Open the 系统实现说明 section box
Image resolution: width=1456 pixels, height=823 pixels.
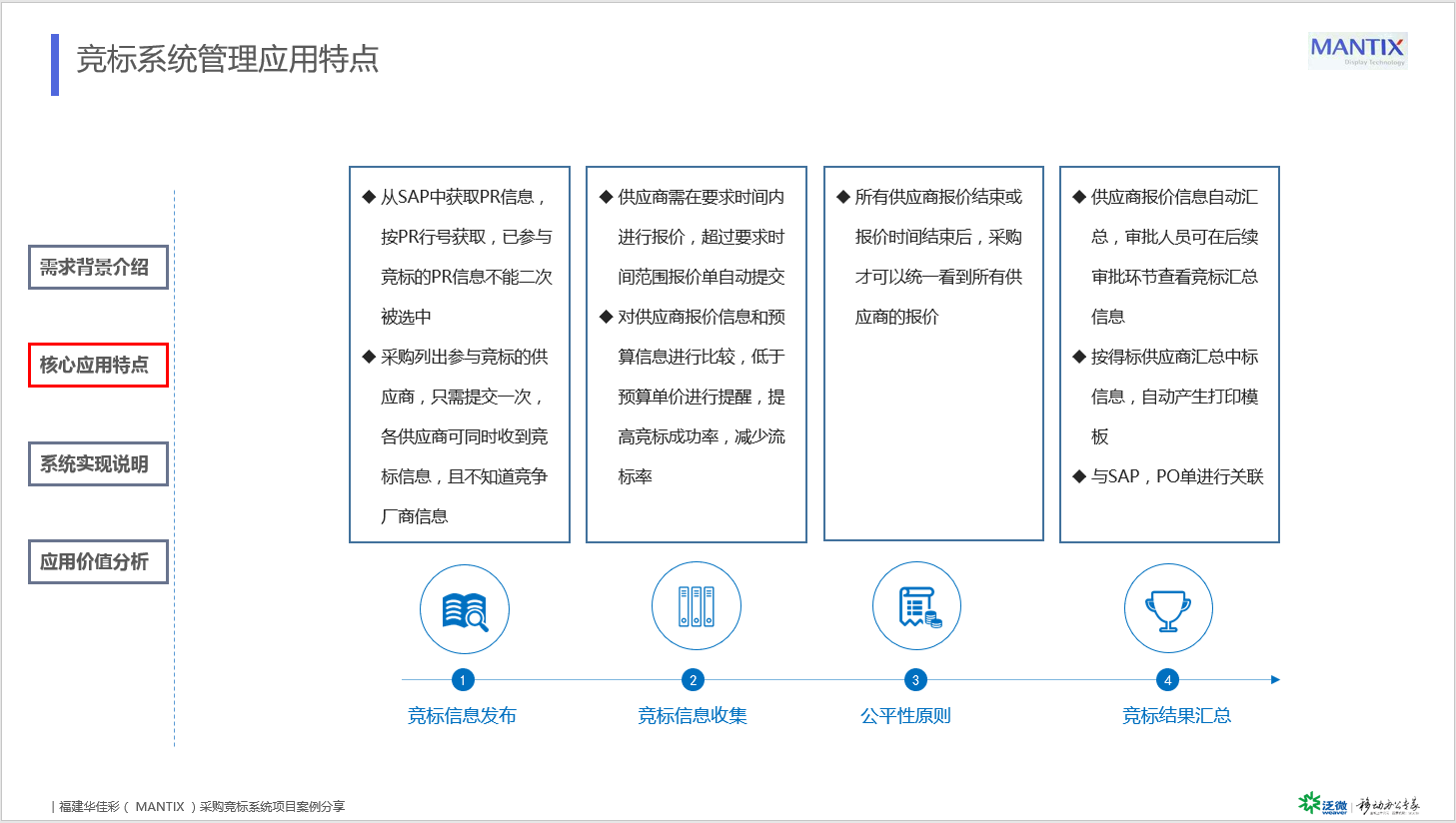[98, 463]
